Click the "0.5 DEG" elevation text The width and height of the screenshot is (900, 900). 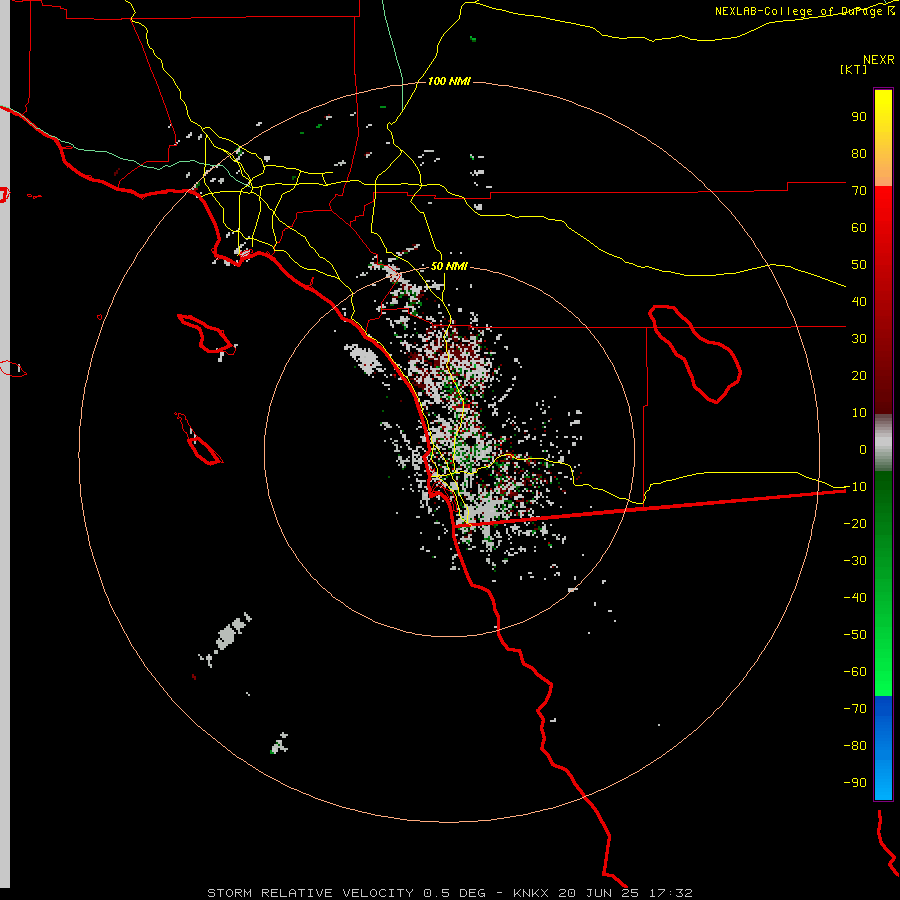point(455,893)
